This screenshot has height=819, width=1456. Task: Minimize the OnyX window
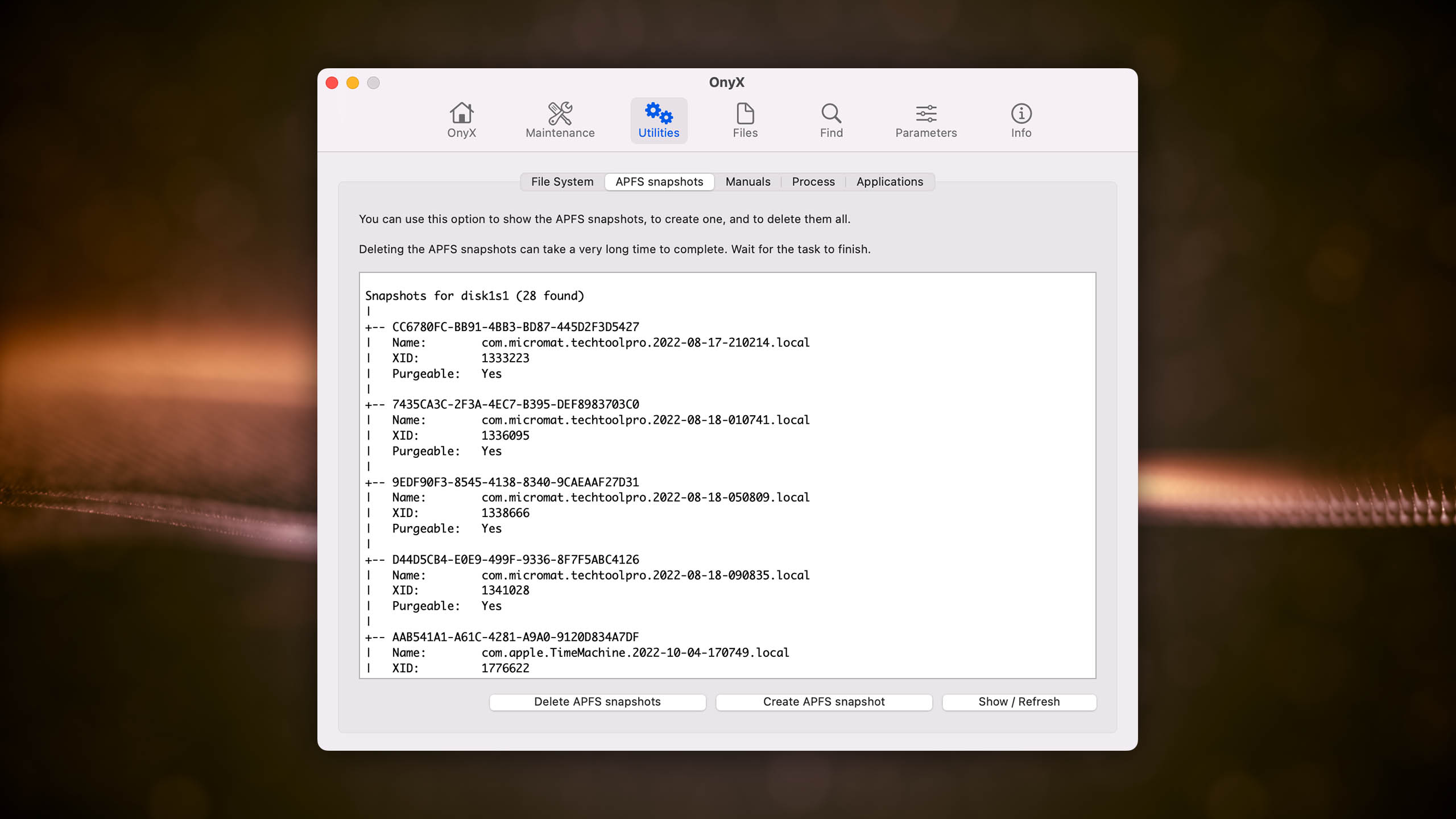(x=353, y=83)
